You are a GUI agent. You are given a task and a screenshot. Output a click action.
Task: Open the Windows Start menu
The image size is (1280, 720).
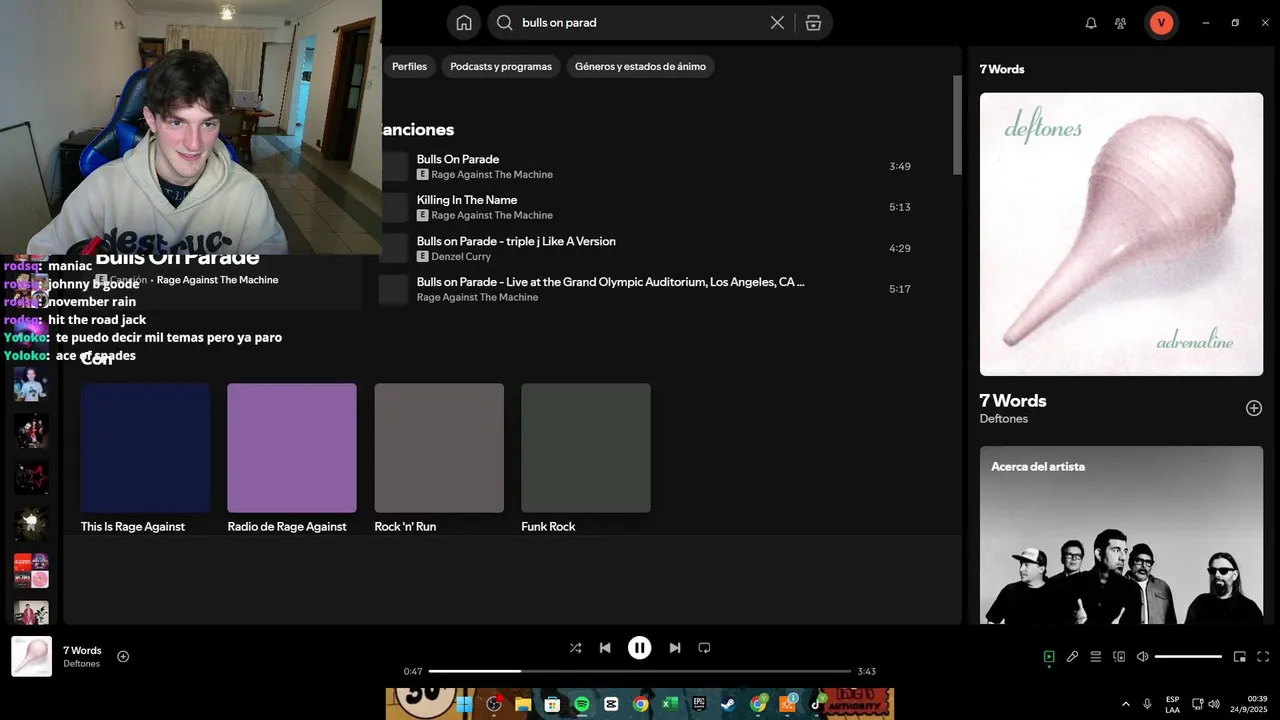tap(464, 704)
